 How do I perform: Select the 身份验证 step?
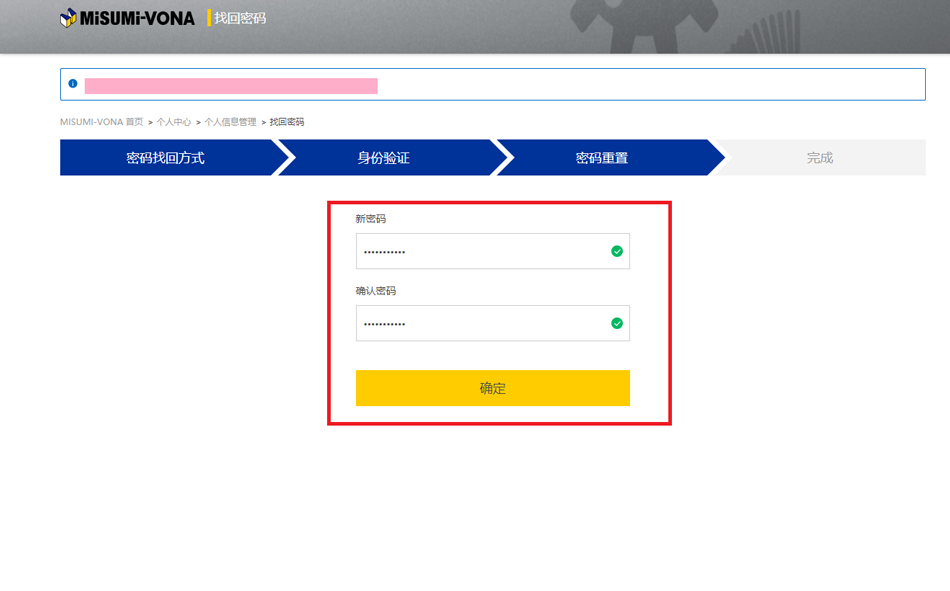pos(384,158)
